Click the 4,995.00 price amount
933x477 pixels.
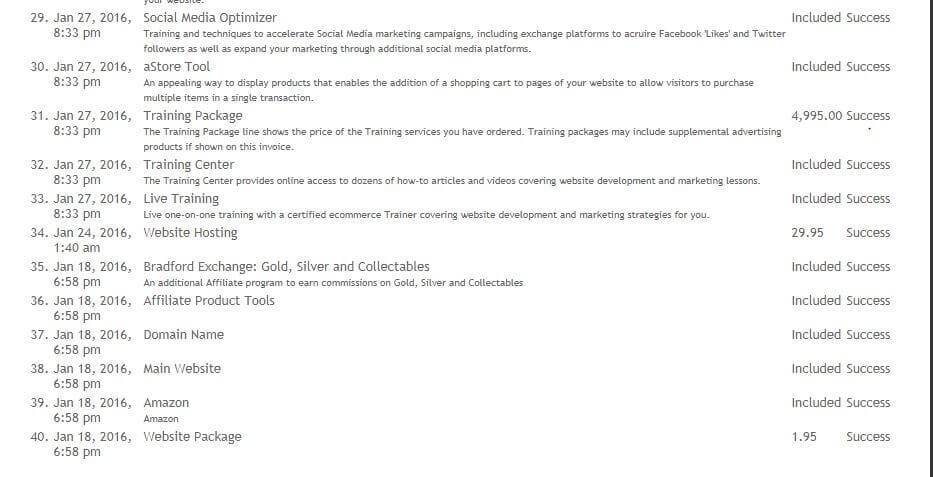[816, 116]
